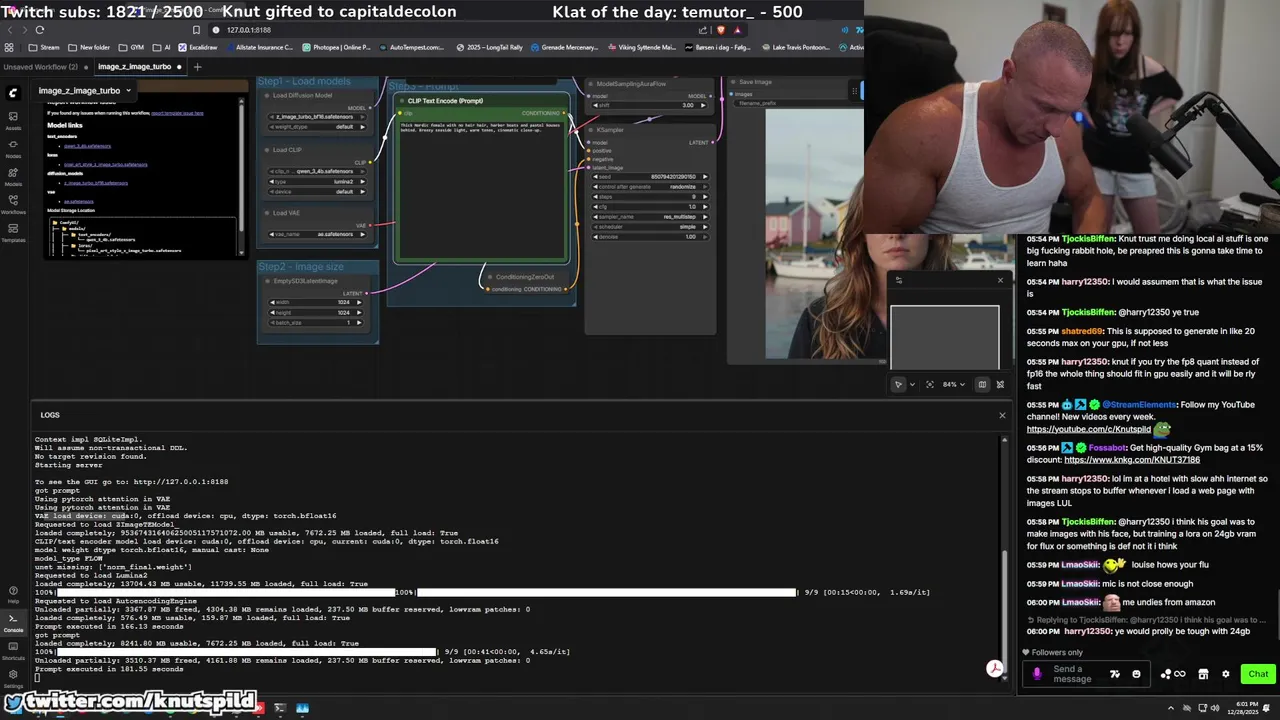Screen dimensions: 1280x720
Task: Click the fit view icon
Action: [x=929, y=384]
